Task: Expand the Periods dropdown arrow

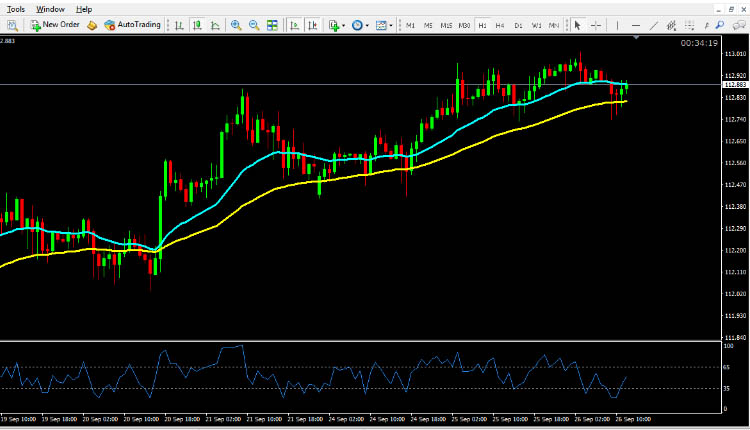Action: pyautogui.click(x=367, y=26)
